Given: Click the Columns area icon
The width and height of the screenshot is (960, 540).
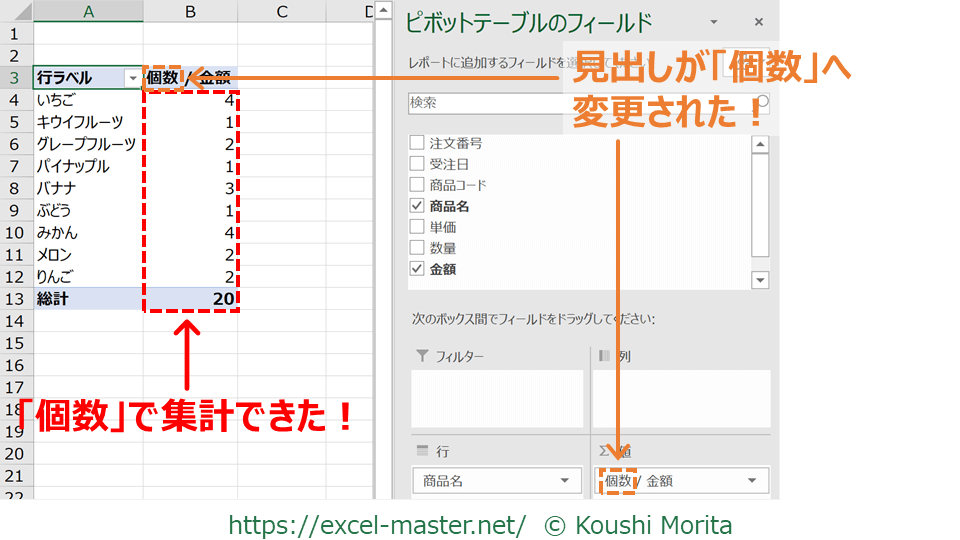Looking at the screenshot, I should (604, 356).
